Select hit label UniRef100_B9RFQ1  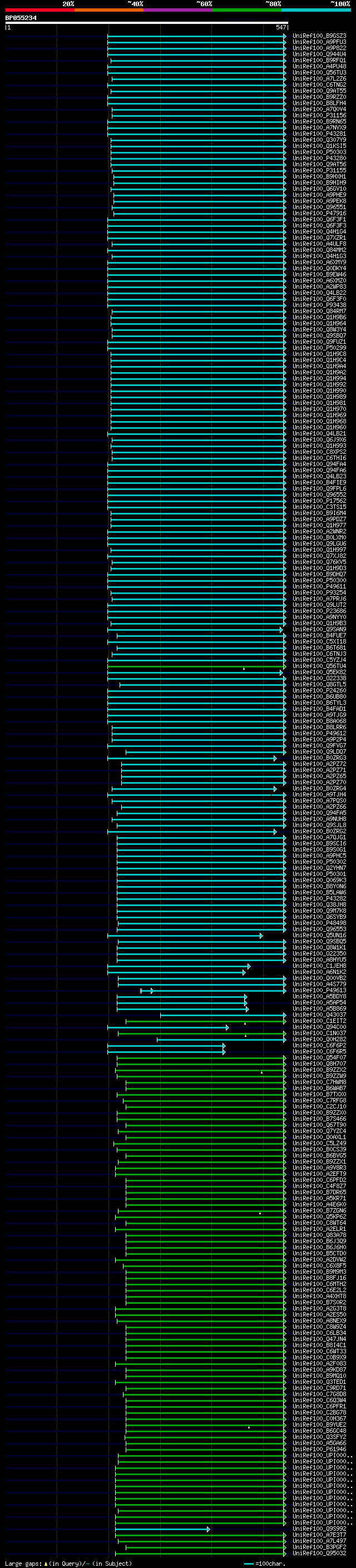click(319, 60)
